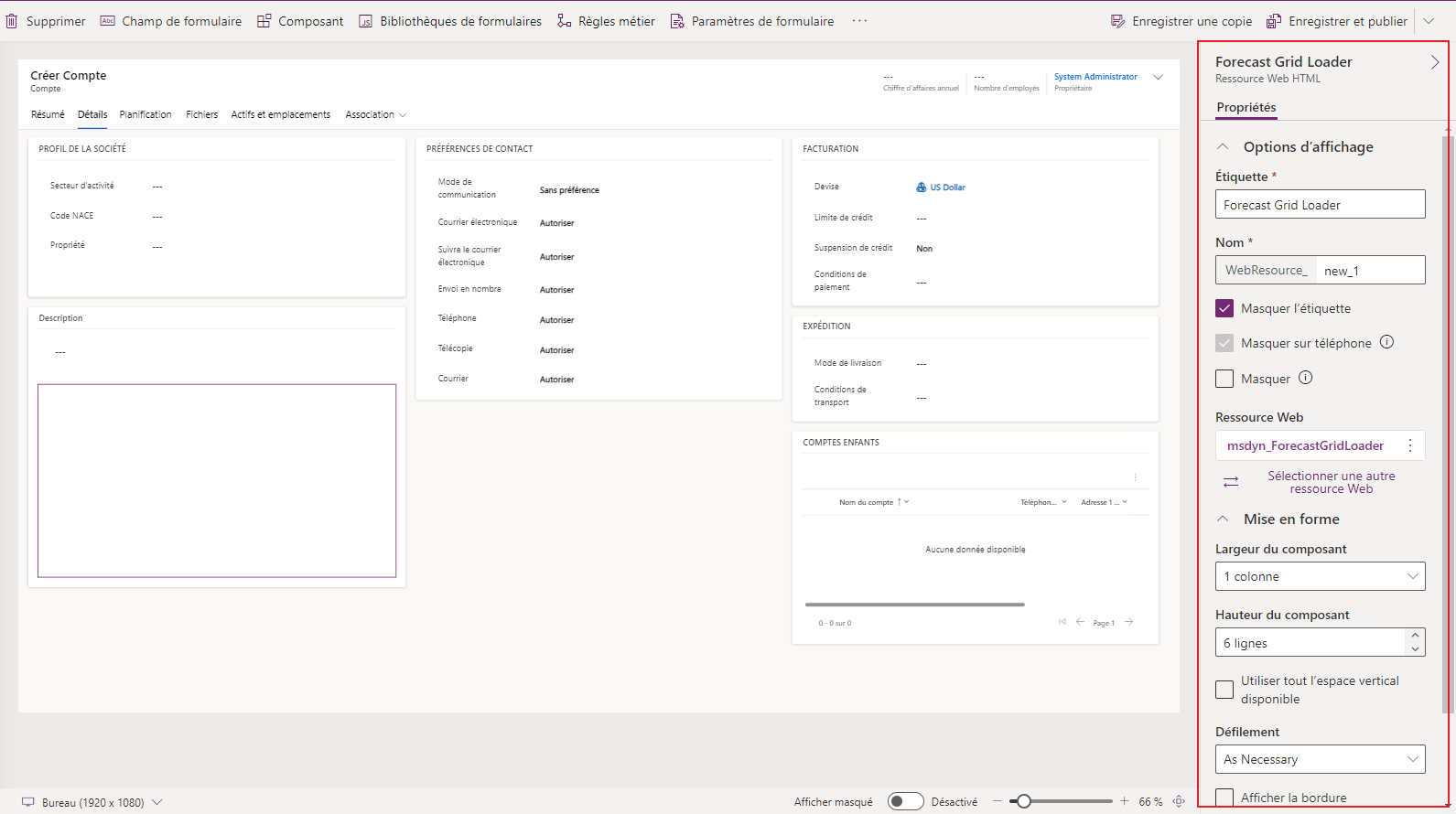
Task: Switch to the Planification tab
Action: (146, 114)
